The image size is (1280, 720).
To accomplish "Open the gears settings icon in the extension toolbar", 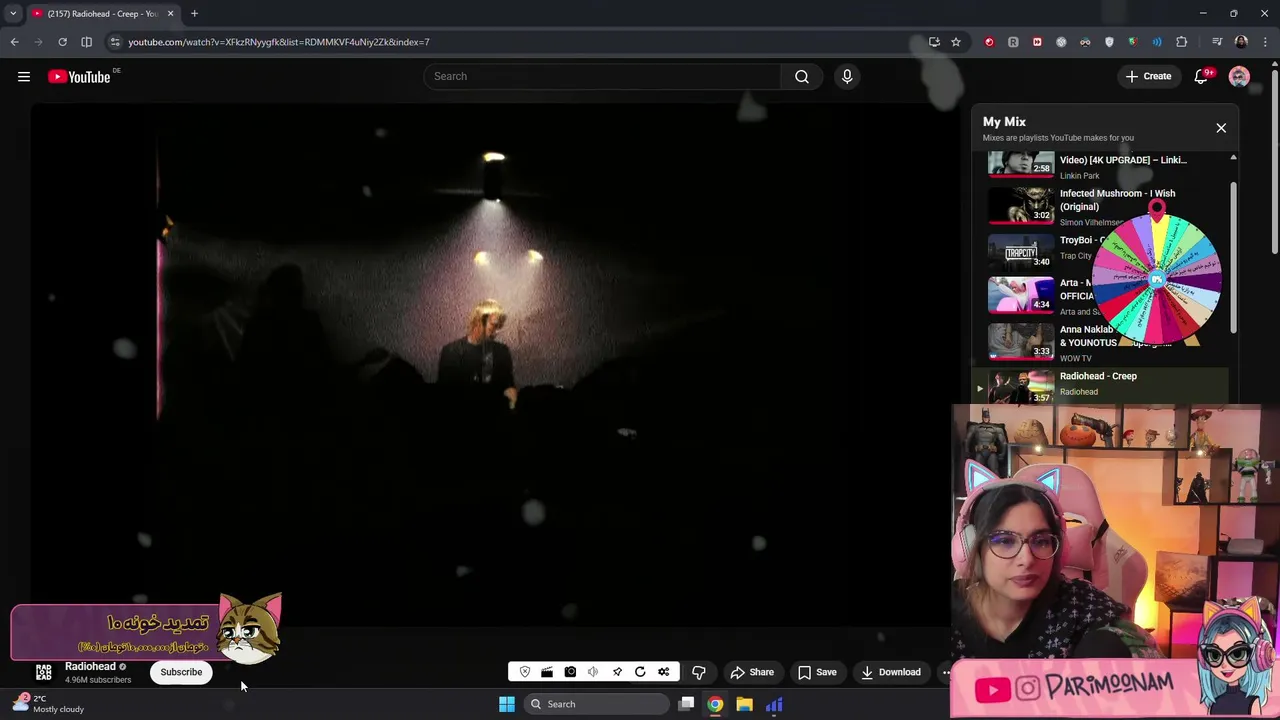I will pos(663,672).
